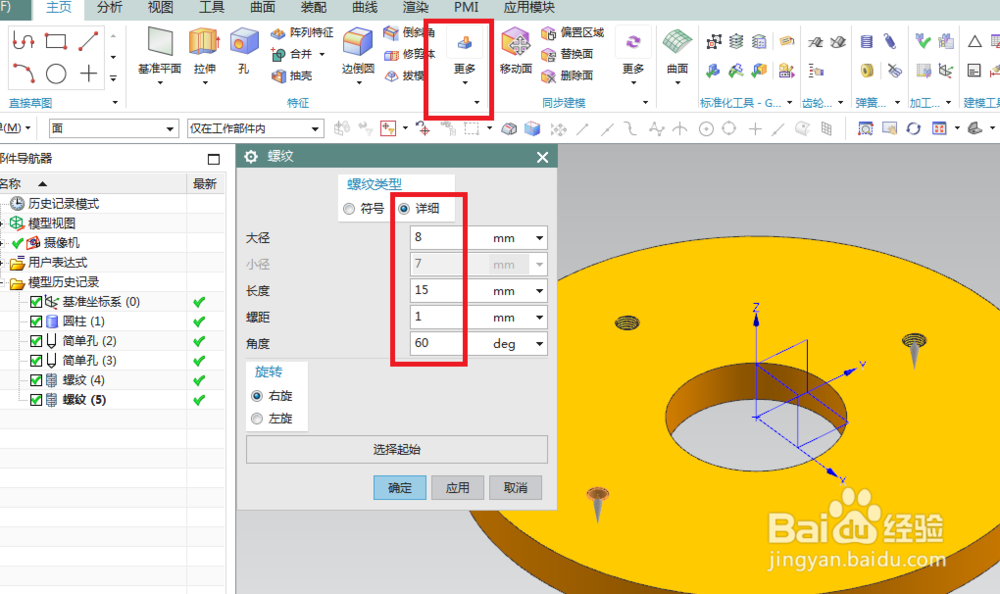Toggle checkbox for 螺纹 (5)
This screenshot has width=1000, height=594.
click(x=36, y=400)
